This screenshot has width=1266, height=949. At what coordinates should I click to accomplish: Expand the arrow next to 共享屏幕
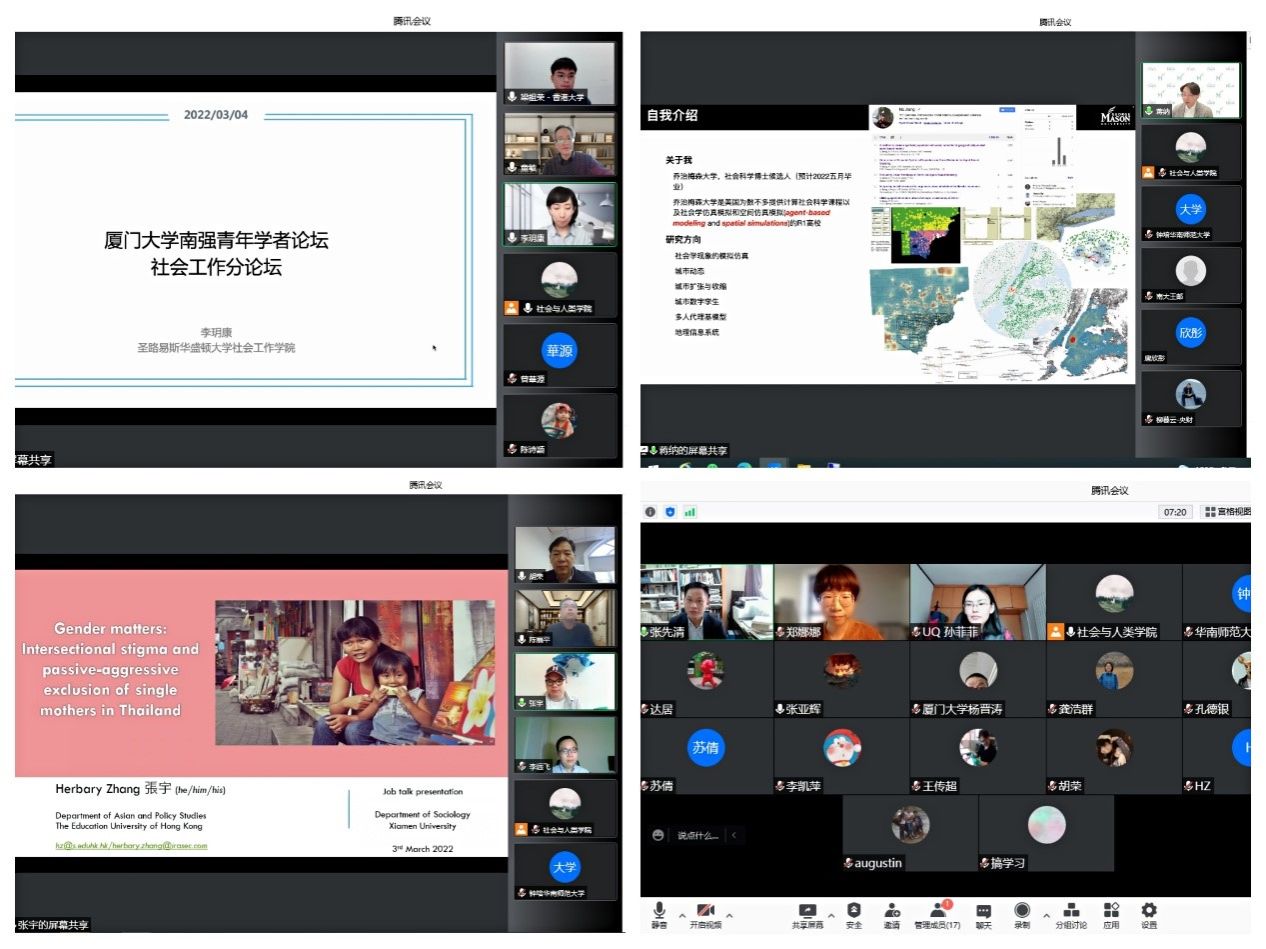(831, 915)
